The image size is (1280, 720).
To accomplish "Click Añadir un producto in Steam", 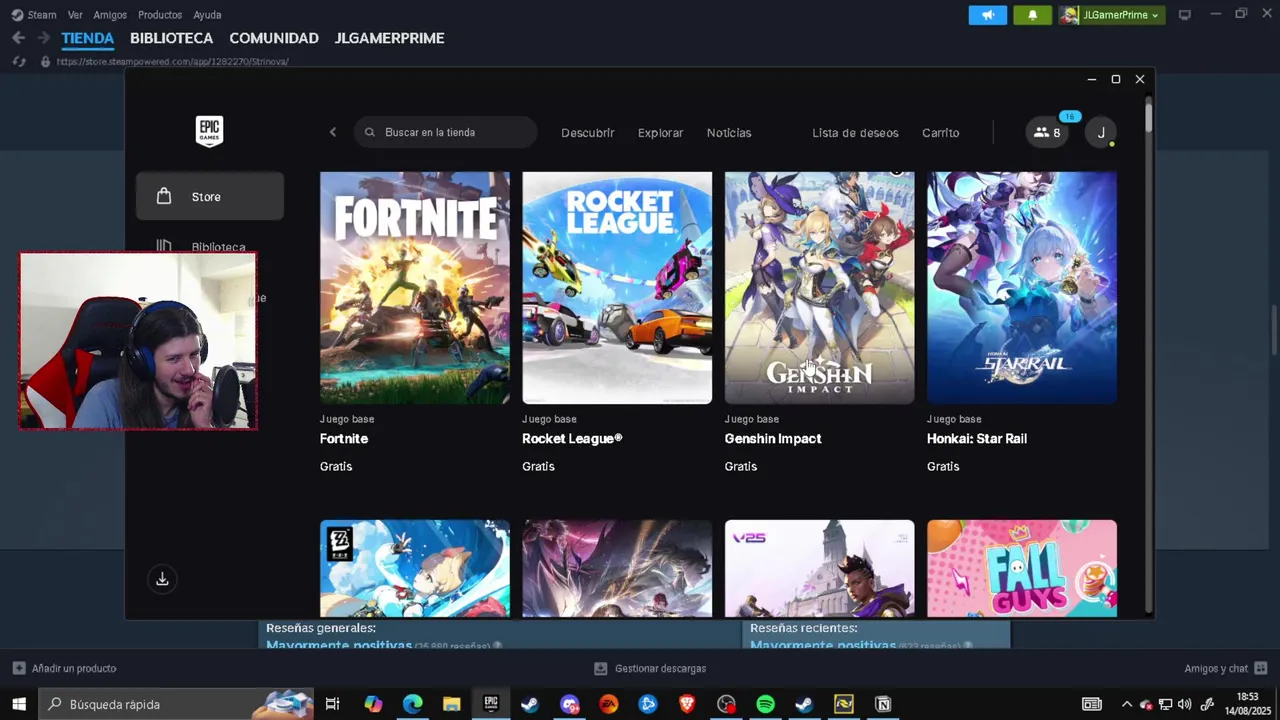I will coord(64,668).
